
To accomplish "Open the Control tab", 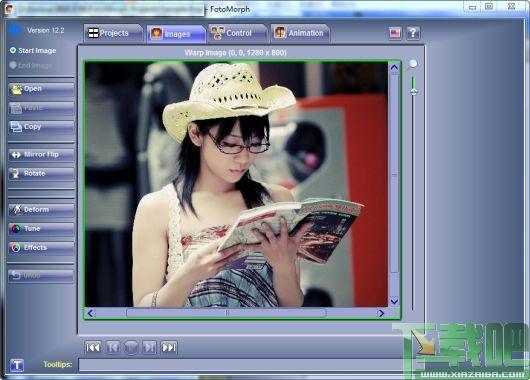I will tap(238, 33).
